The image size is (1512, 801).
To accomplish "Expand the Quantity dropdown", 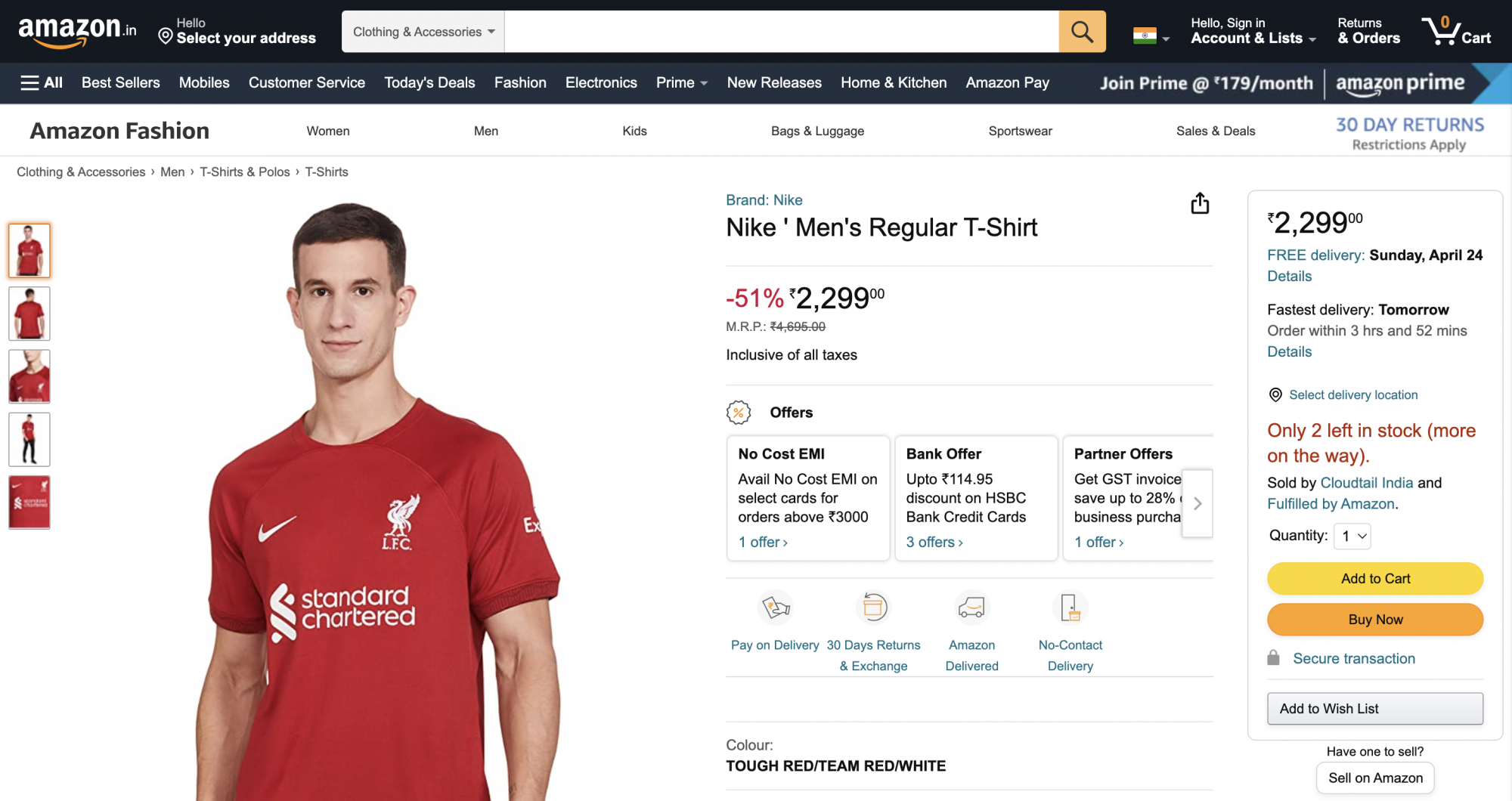I will point(1352,536).
